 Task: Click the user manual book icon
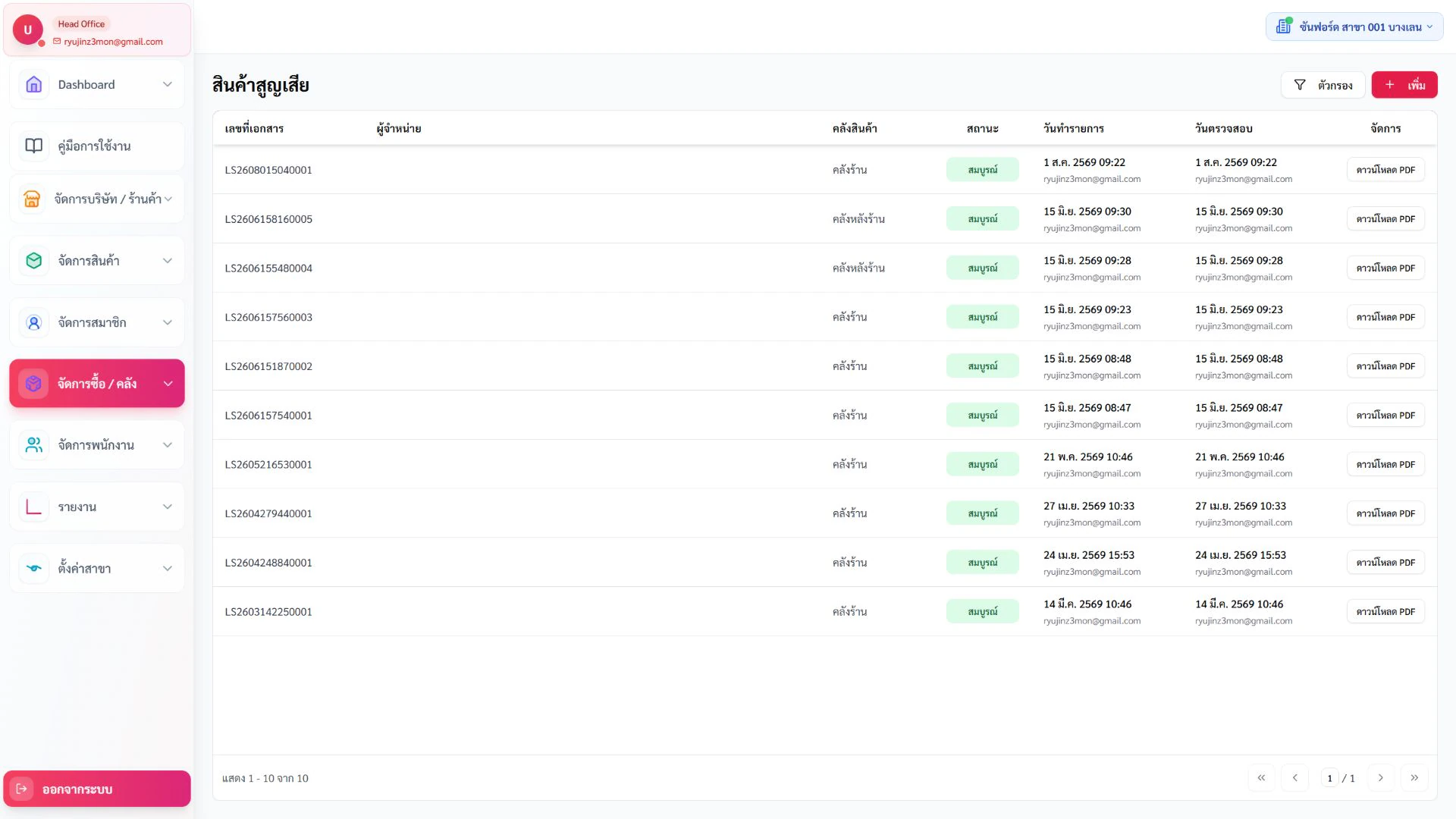pyautogui.click(x=34, y=146)
